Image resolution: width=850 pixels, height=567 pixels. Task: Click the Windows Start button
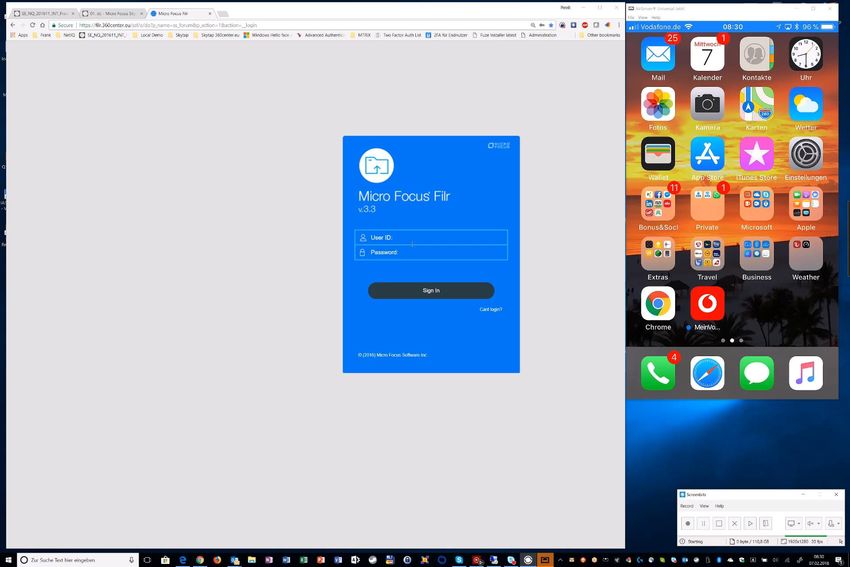click(8, 559)
